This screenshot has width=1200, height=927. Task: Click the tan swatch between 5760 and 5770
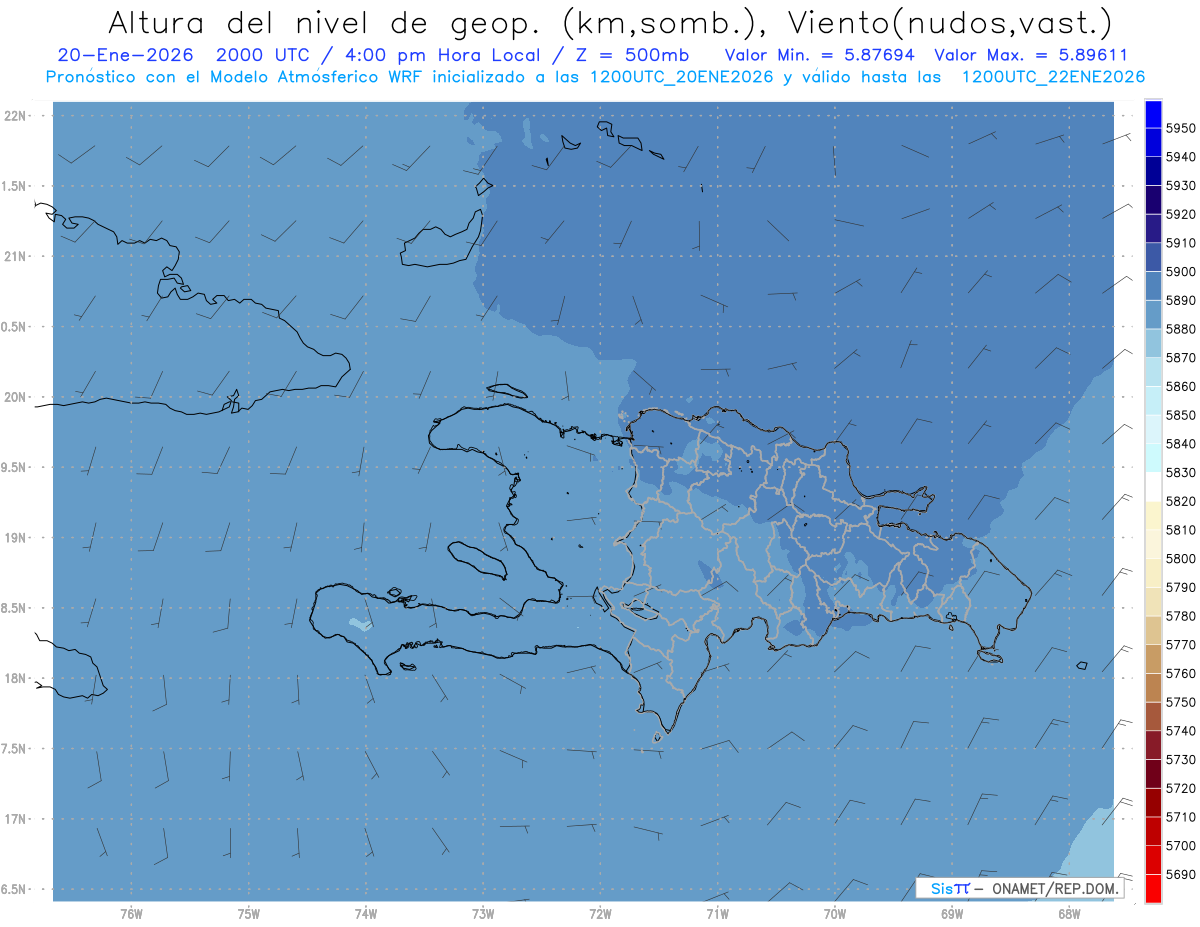pos(1153,659)
